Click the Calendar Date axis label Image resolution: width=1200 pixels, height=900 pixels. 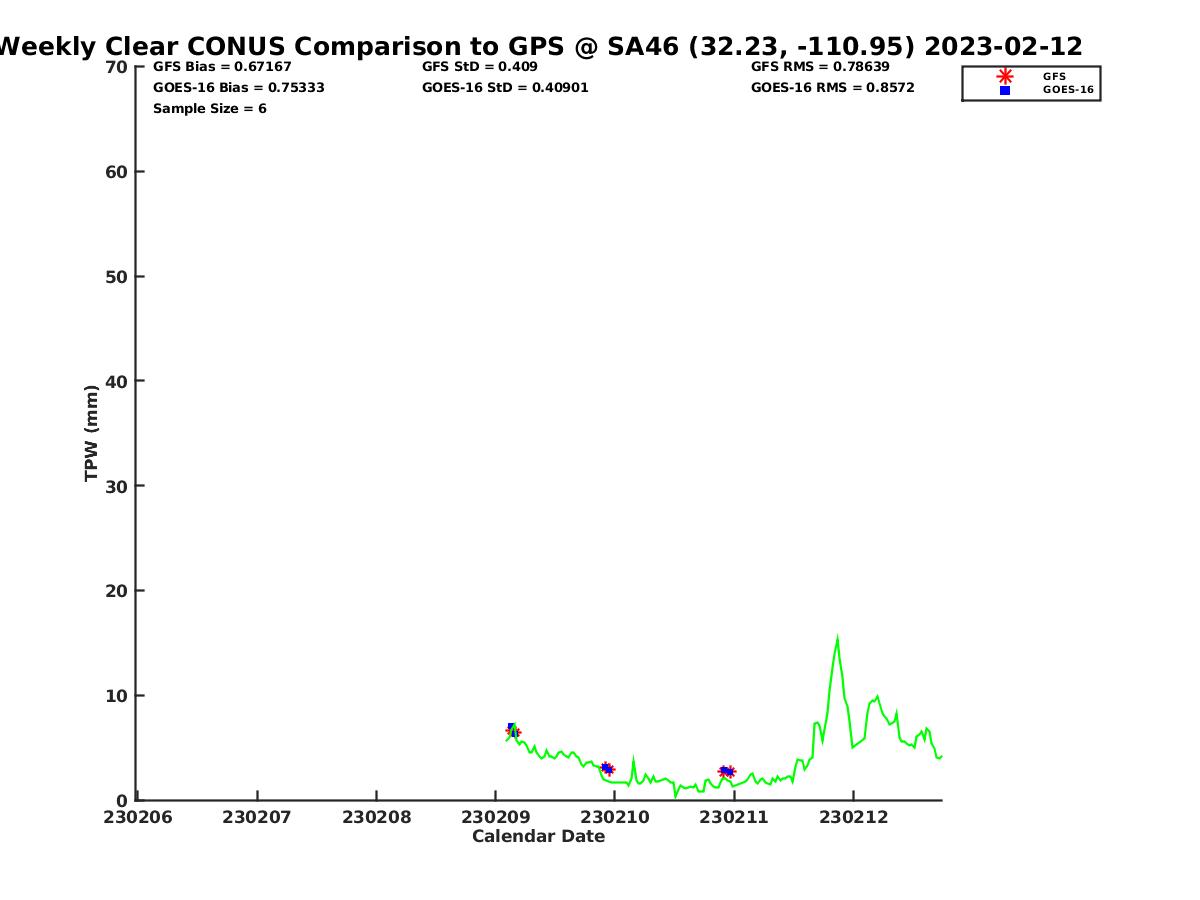(538, 837)
